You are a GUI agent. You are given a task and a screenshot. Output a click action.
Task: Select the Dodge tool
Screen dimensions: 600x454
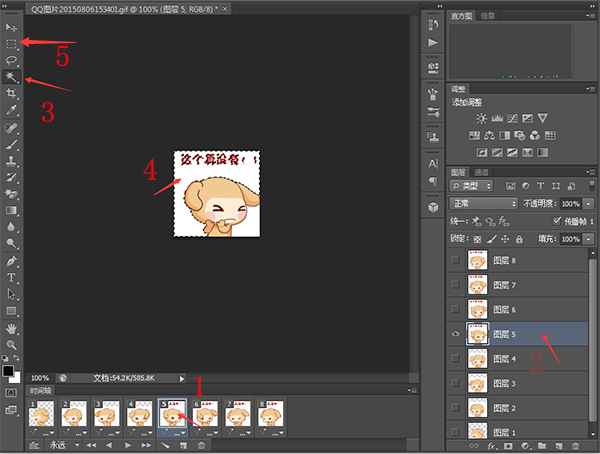click(x=11, y=243)
